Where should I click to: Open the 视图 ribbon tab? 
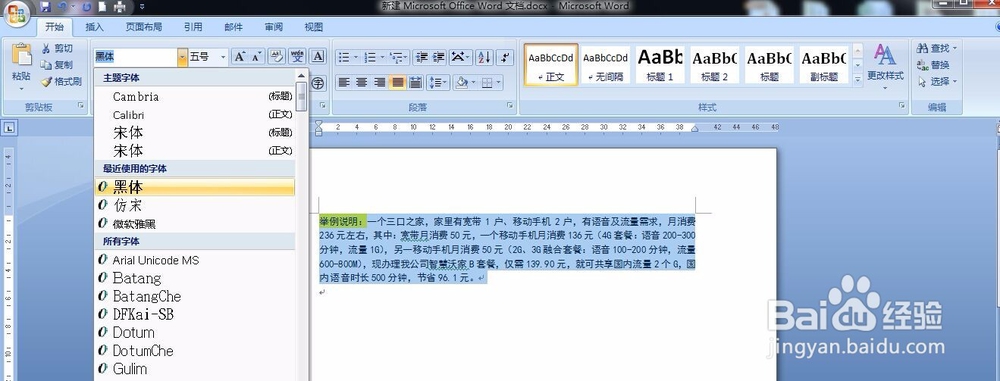(x=313, y=27)
